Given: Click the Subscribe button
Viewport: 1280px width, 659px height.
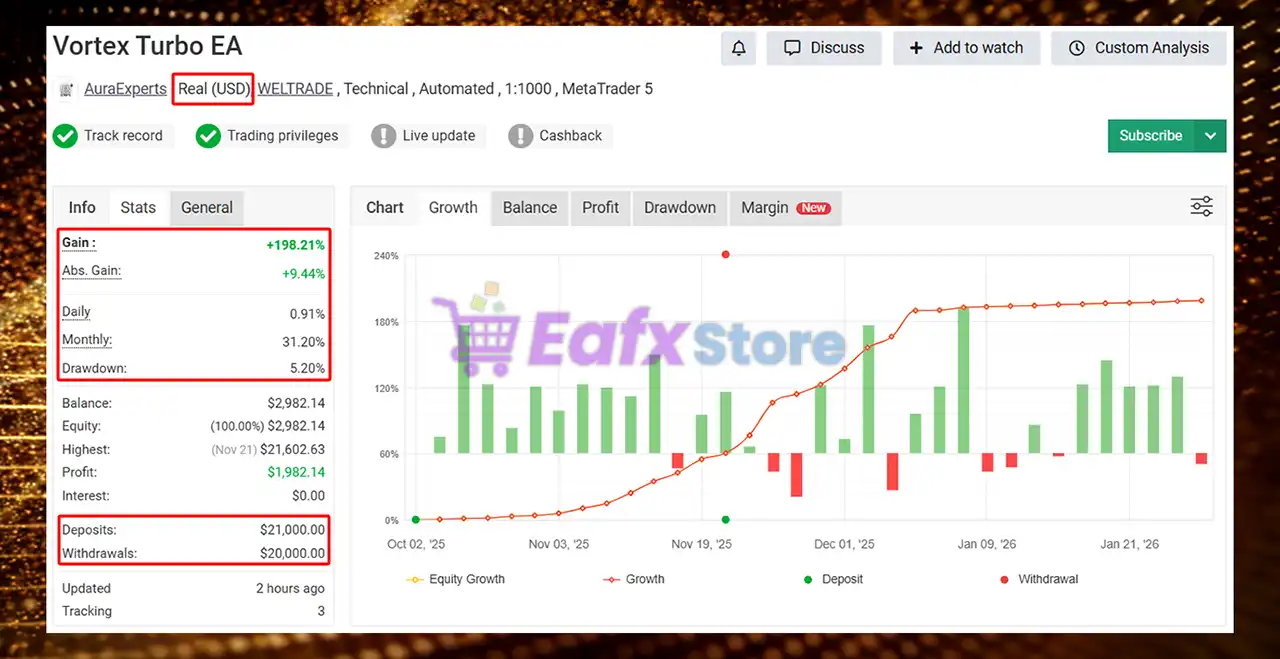Looking at the screenshot, I should pos(1150,135).
